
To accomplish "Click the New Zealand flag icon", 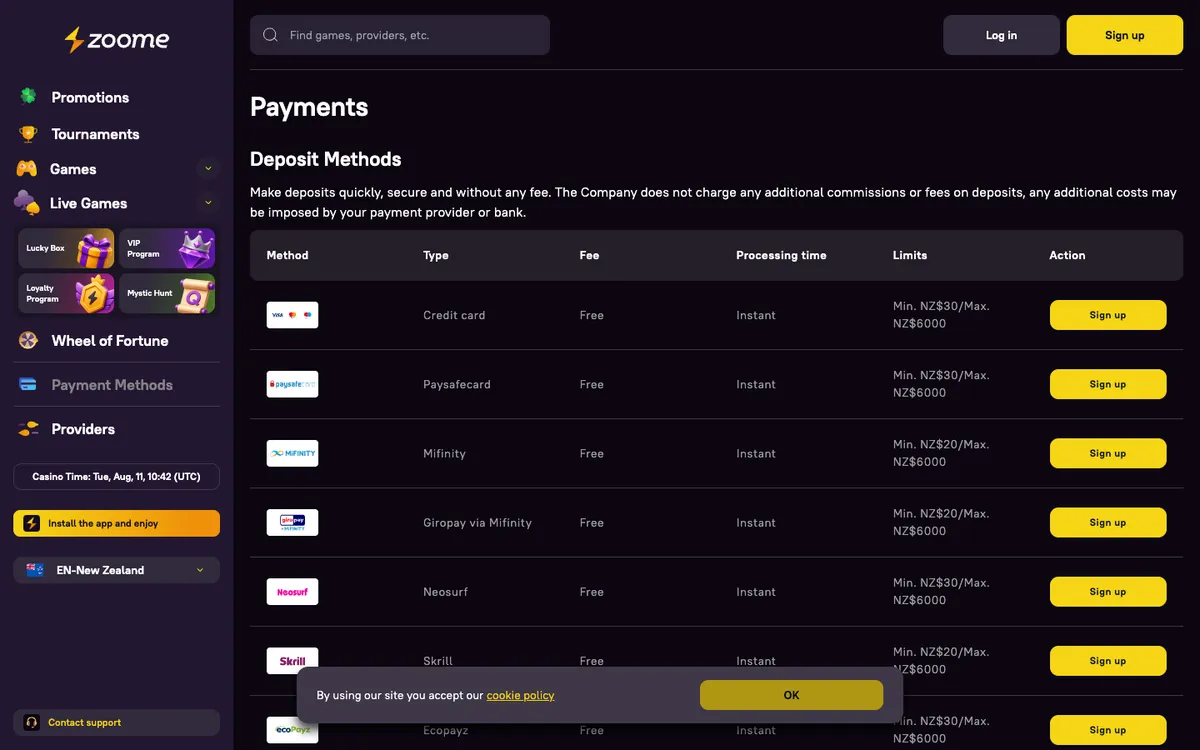I will click(35, 570).
